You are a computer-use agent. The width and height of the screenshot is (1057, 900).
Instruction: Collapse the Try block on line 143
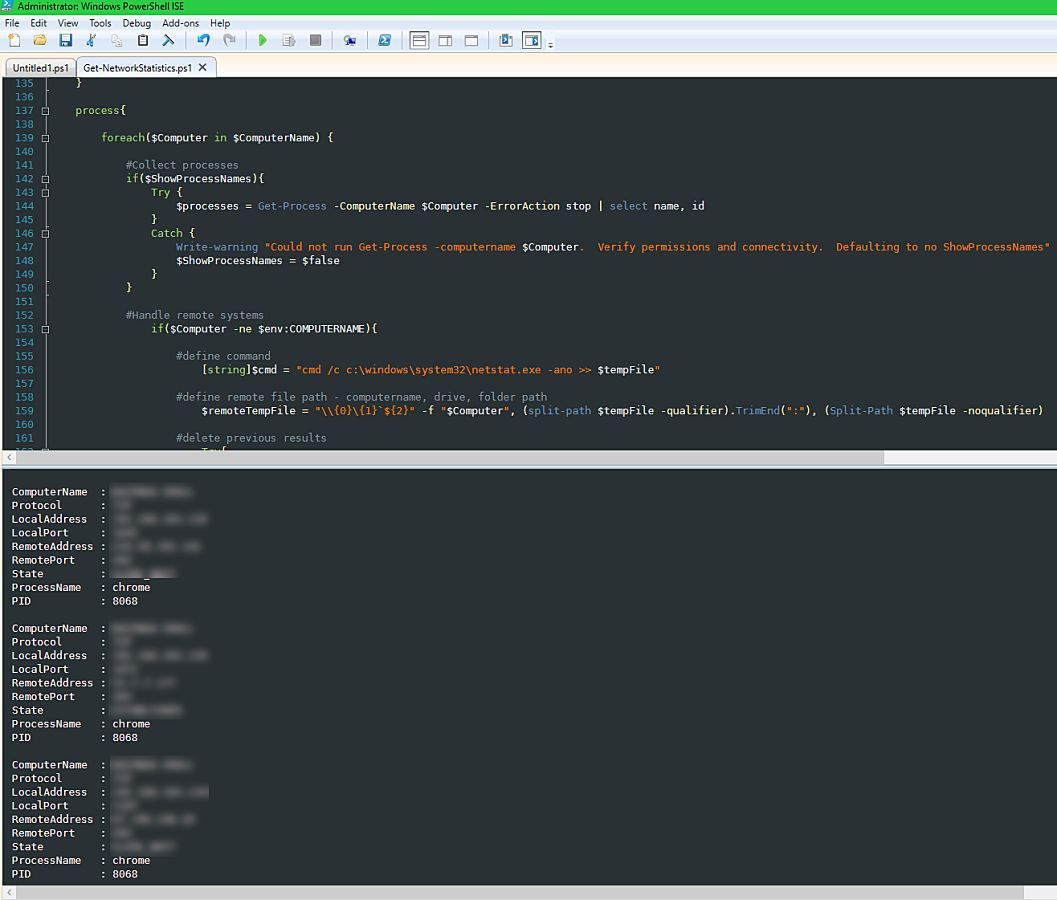tap(45, 192)
